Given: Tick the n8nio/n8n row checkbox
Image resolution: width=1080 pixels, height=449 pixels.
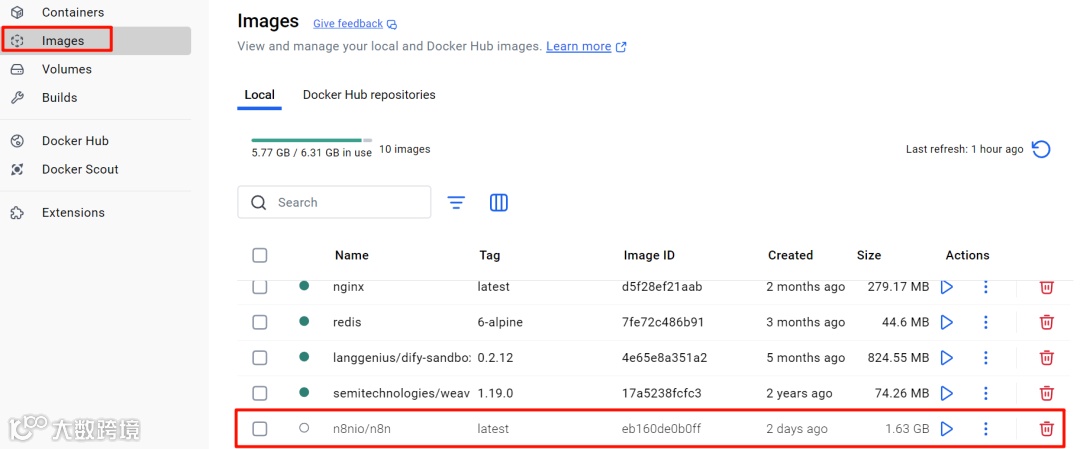Looking at the screenshot, I should pos(260,429).
